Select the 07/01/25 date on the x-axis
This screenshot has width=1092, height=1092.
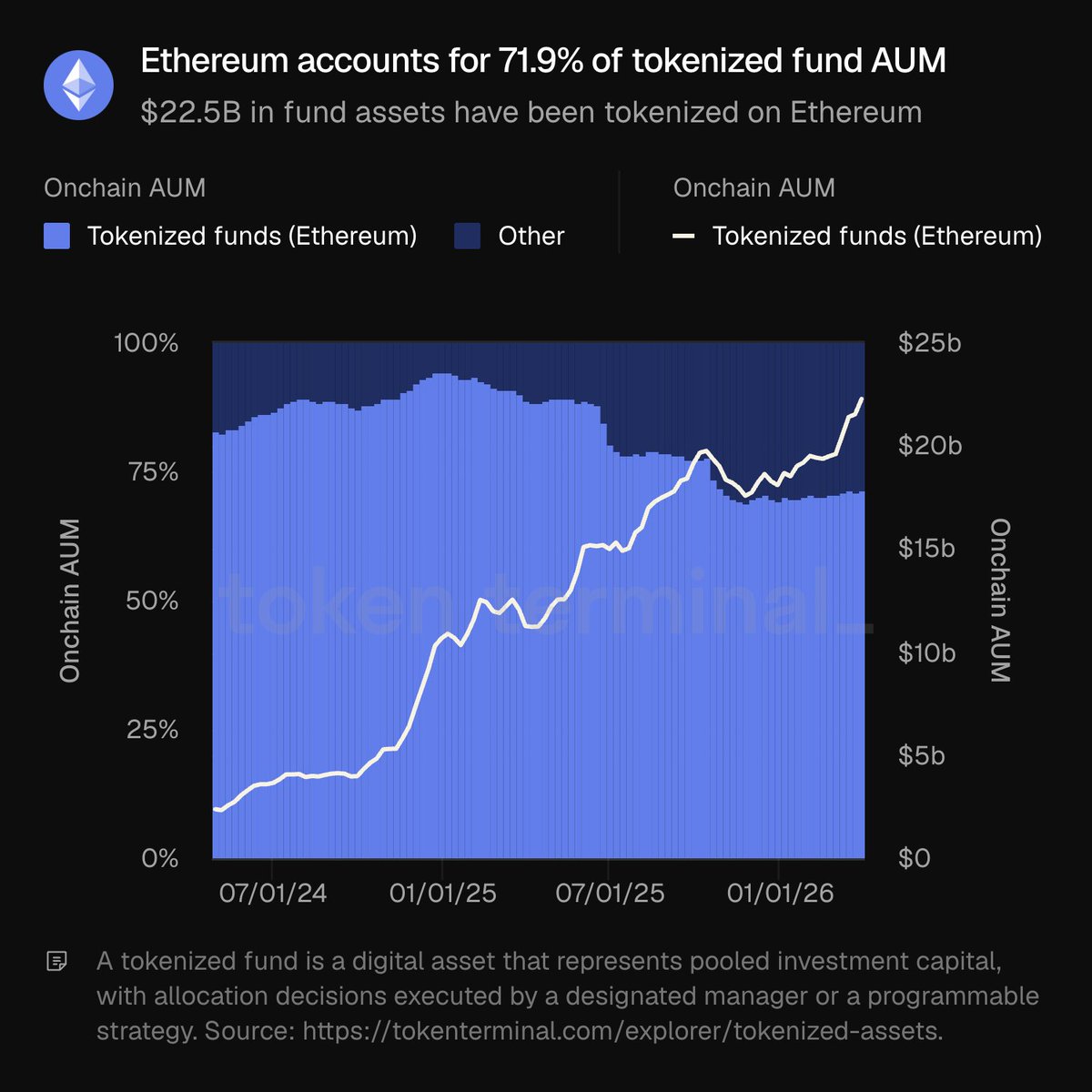pos(610,893)
